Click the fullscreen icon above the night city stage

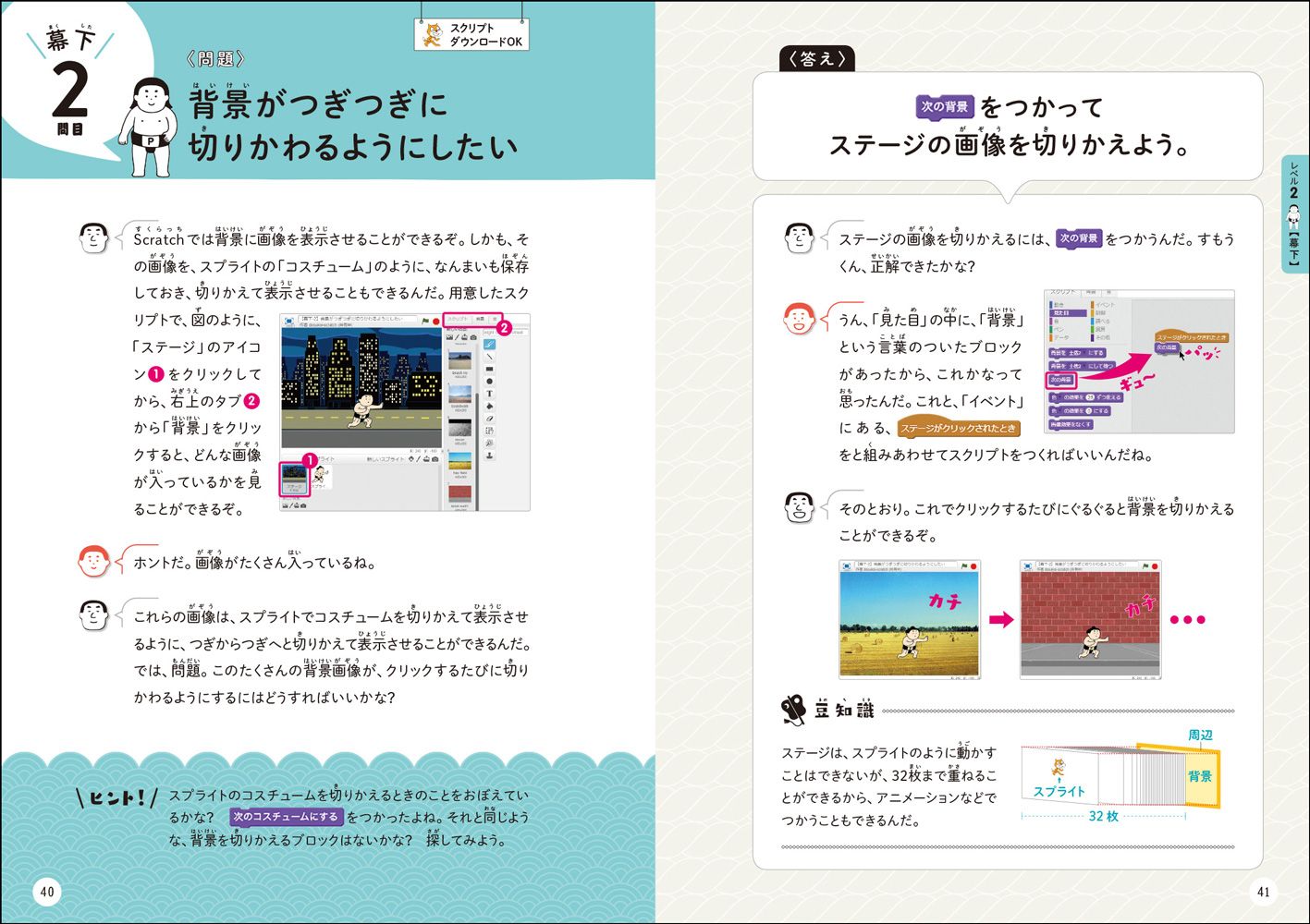click(x=288, y=321)
